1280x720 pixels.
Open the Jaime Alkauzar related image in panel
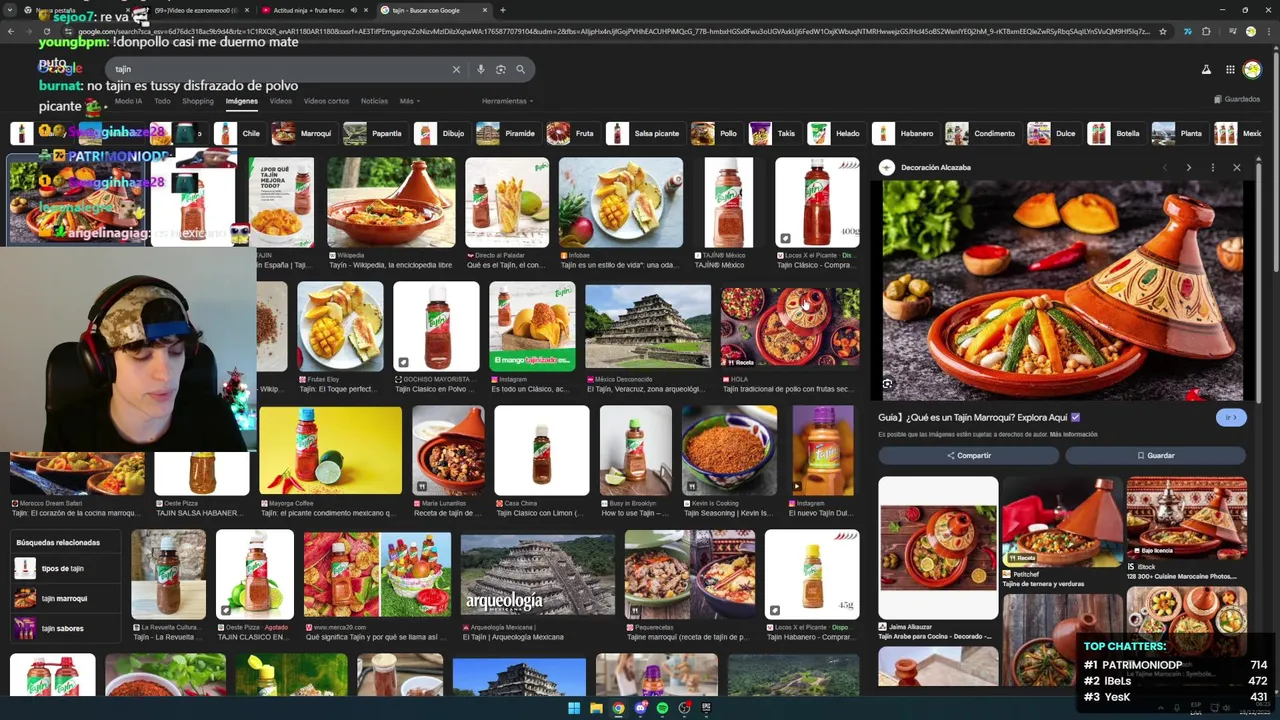click(x=938, y=548)
